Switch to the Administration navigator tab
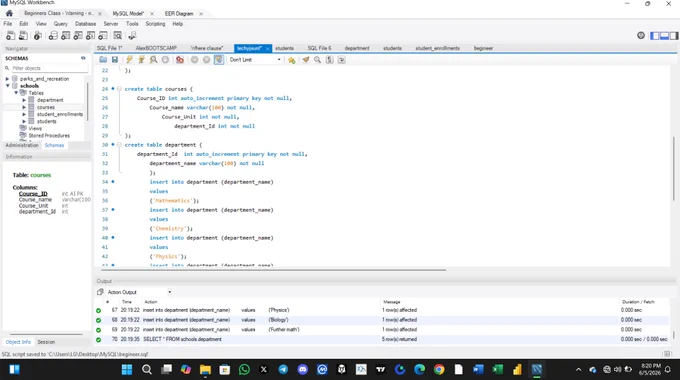 pos(22,145)
